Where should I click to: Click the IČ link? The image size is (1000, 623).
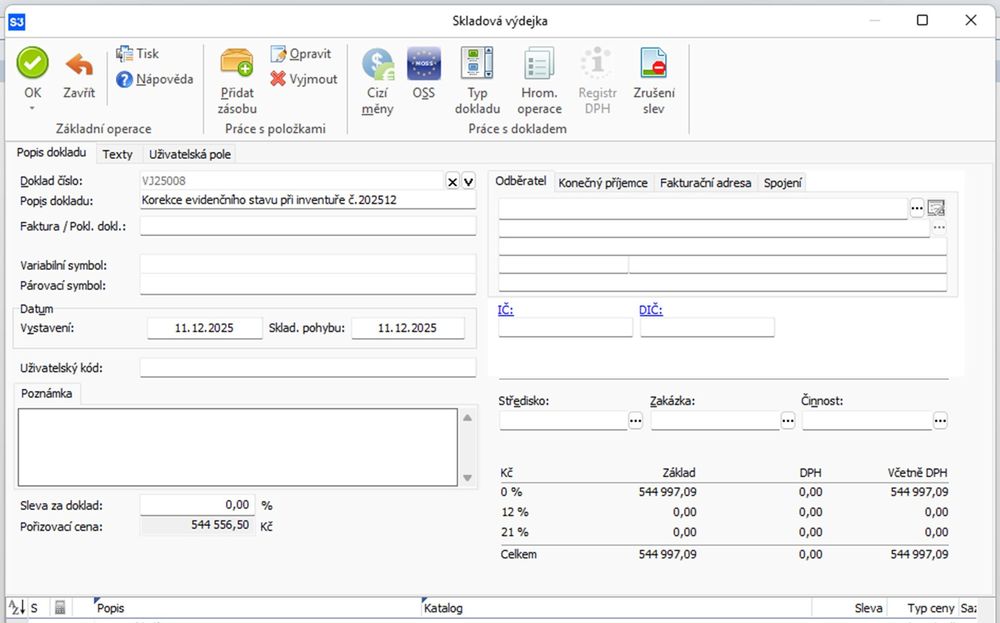pyautogui.click(x=505, y=310)
